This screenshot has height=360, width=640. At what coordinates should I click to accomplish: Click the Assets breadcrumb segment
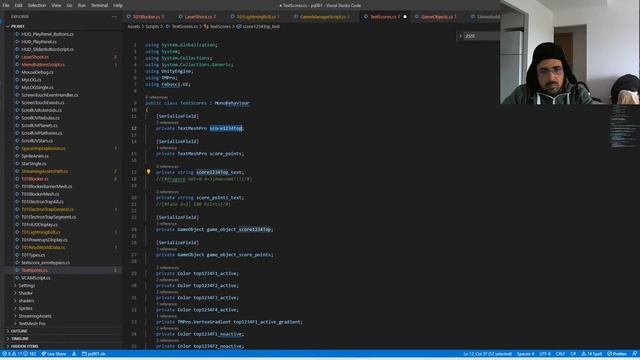(x=133, y=27)
